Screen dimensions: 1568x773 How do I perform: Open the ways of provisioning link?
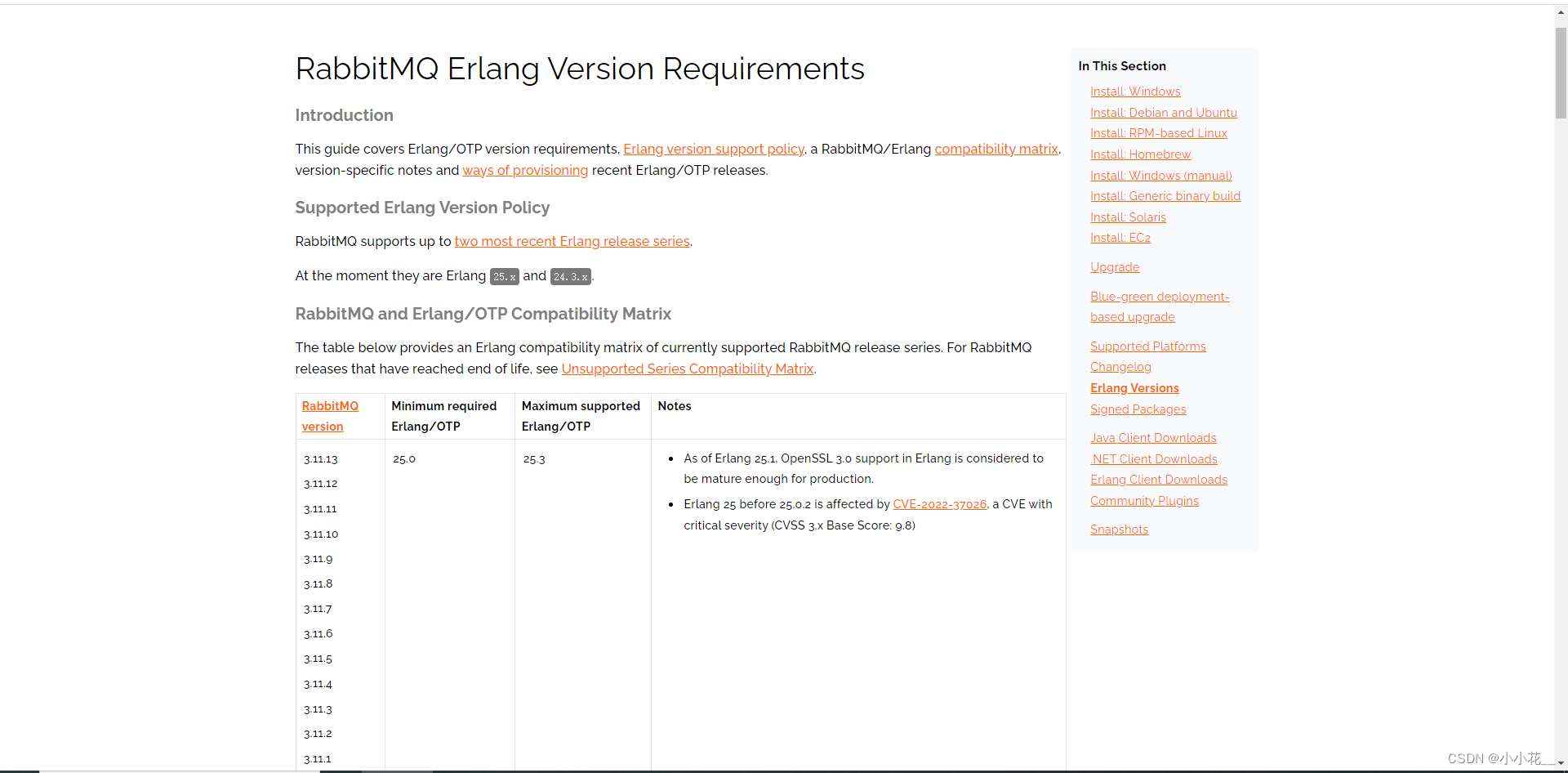[525, 170]
